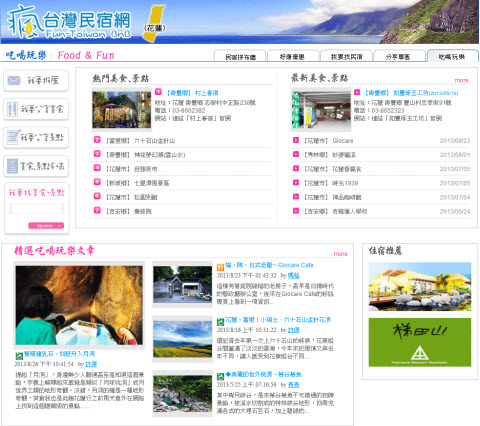
Task: Select the 分享專區 tab
Action: point(399,56)
